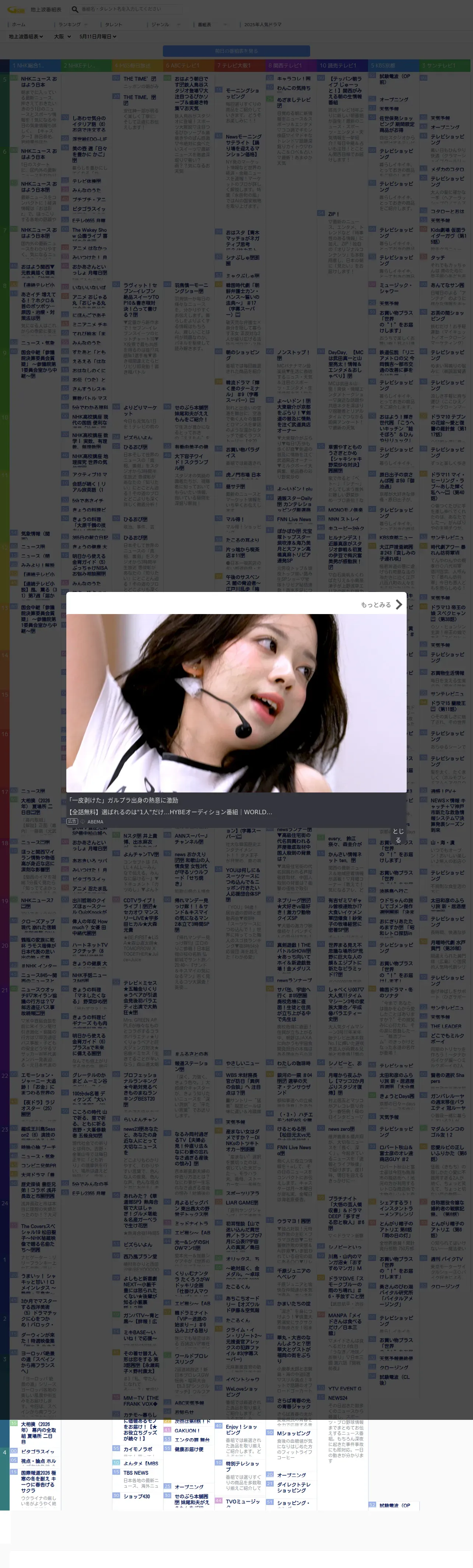Click the blue previous-day schedule button
Image resolution: width=473 pixels, height=1568 pixels.
[236, 52]
